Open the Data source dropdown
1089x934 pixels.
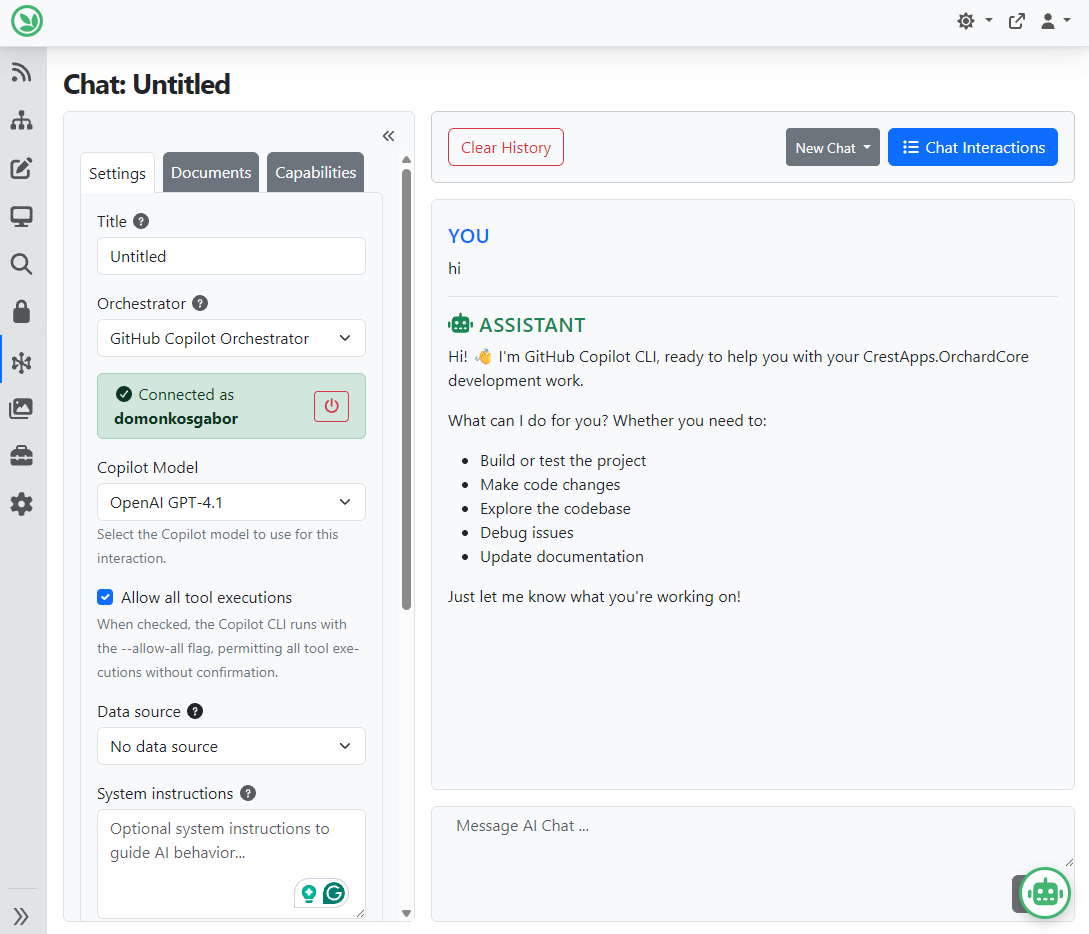click(231, 747)
